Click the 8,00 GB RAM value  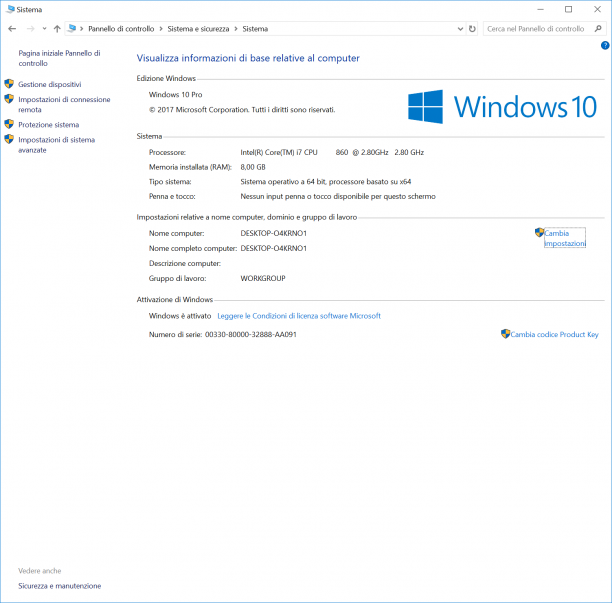click(x=253, y=167)
